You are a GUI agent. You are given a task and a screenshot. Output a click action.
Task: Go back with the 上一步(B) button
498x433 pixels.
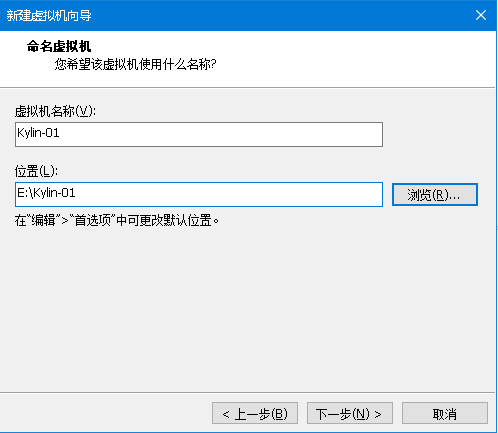click(x=255, y=413)
